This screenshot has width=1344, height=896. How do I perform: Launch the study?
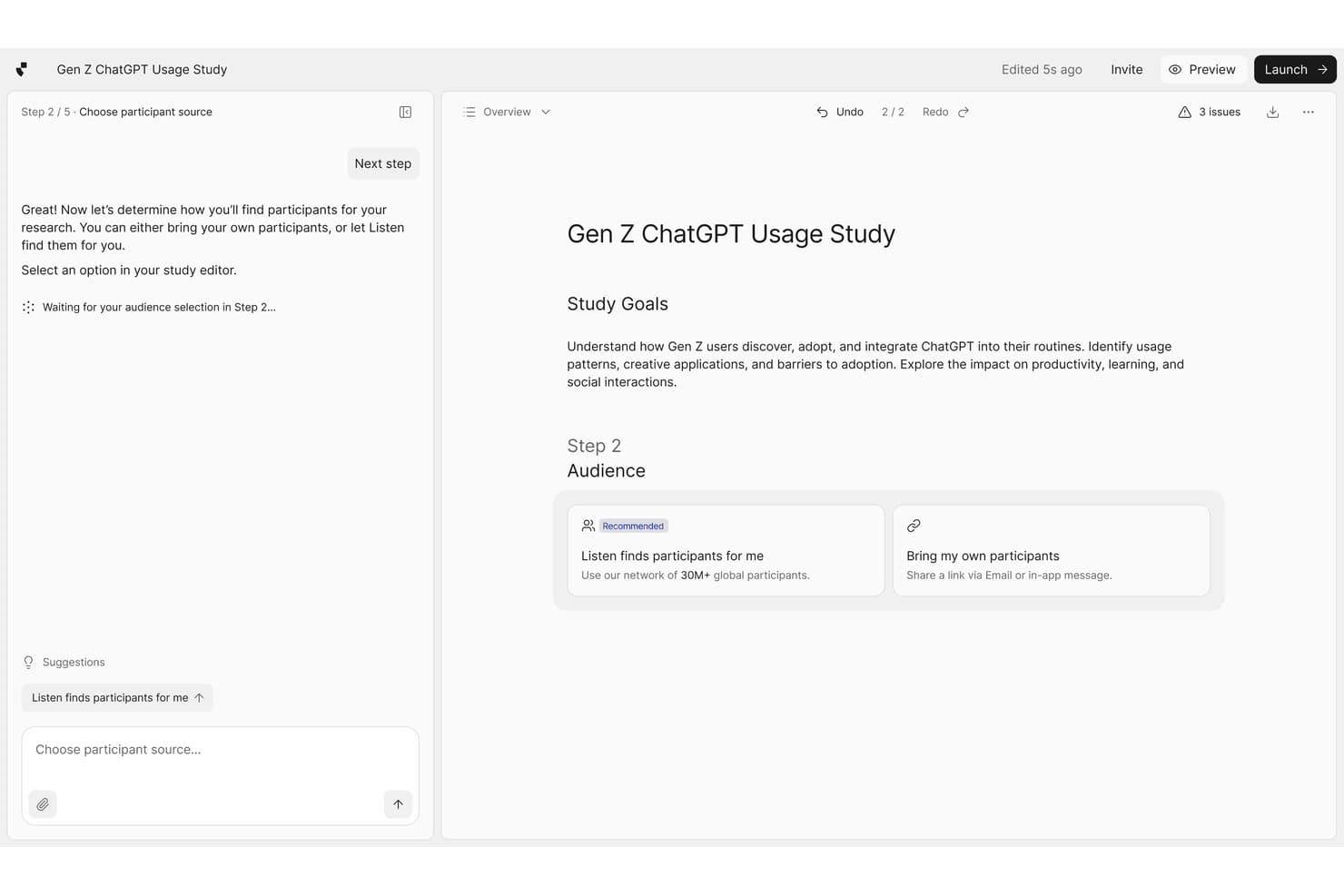tap(1295, 69)
